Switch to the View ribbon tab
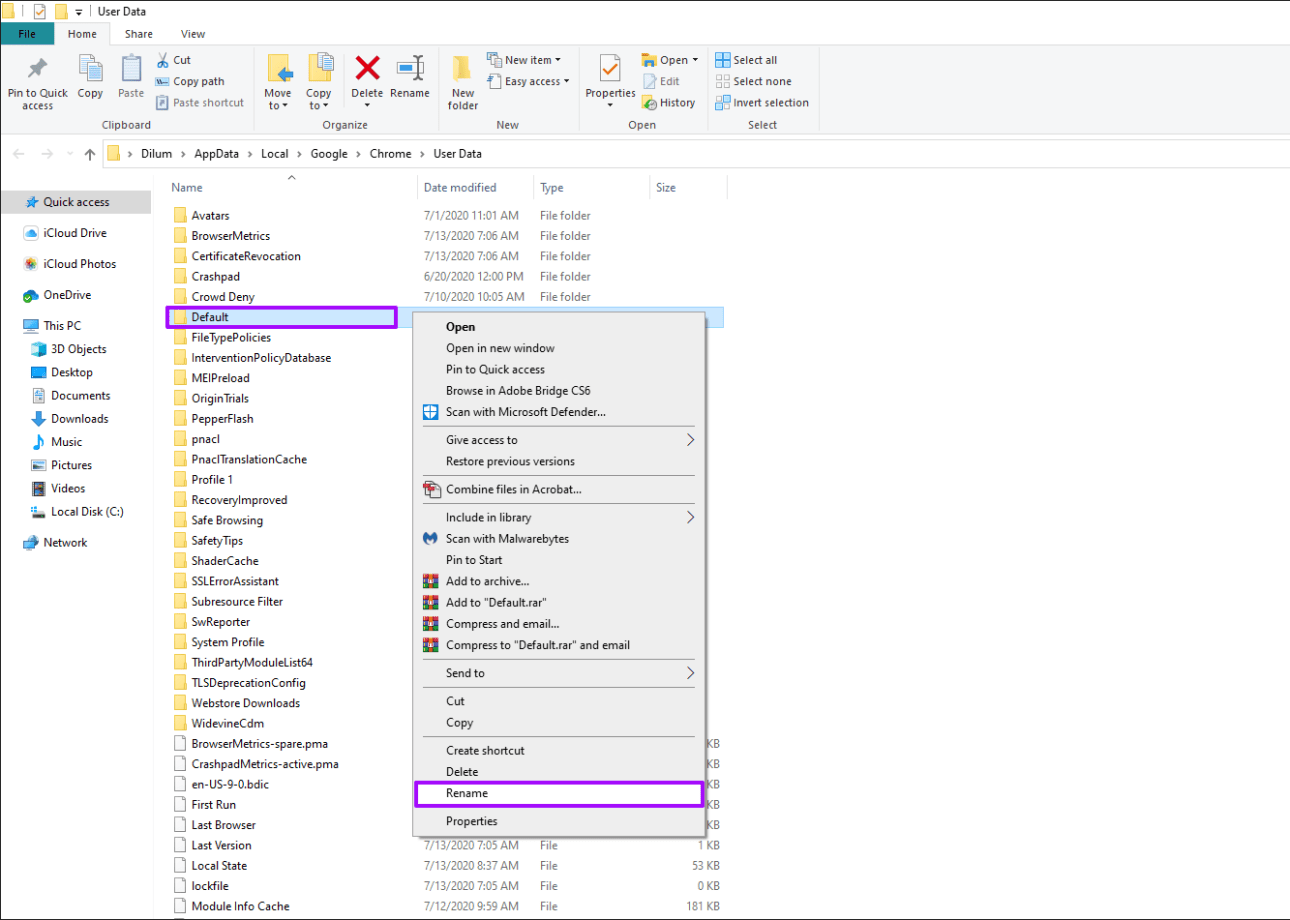The height and width of the screenshot is (920, 1290). (193, 34)
